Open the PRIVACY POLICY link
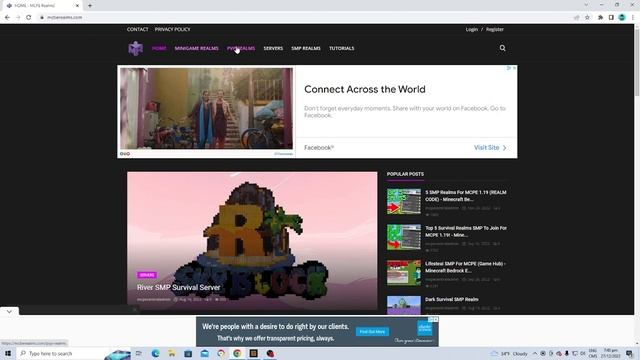 (172, 29)
